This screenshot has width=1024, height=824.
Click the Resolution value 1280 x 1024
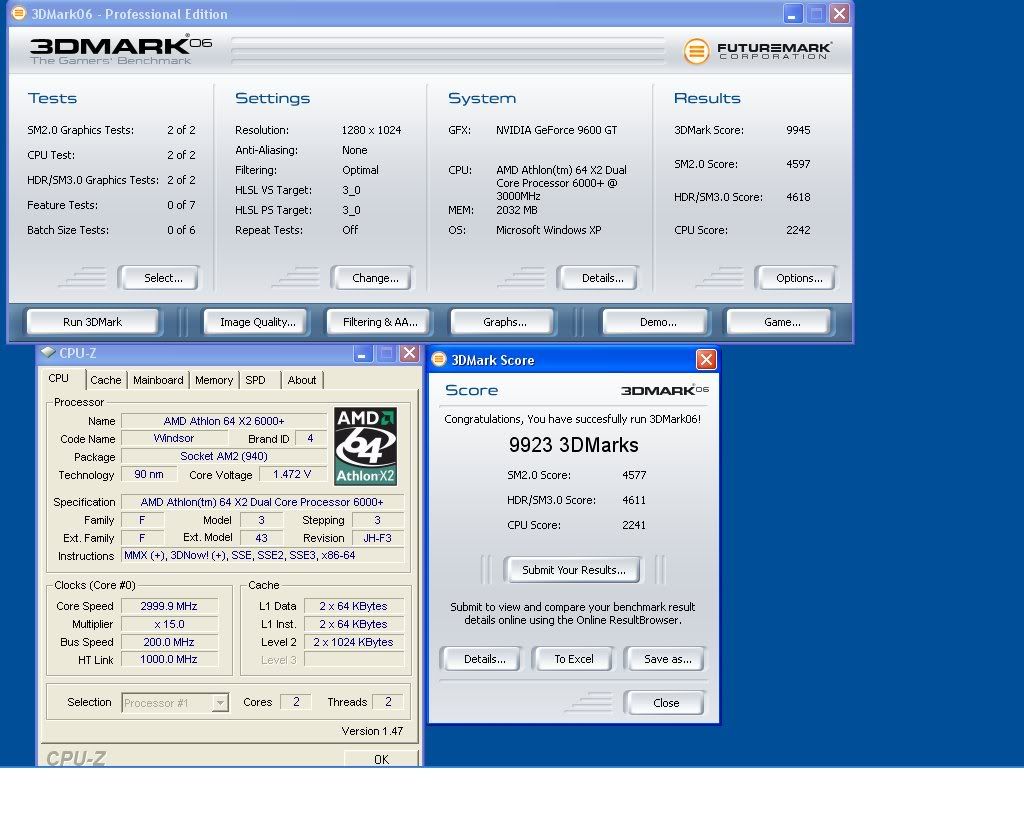pyautogui.click(x=372, y=130)
